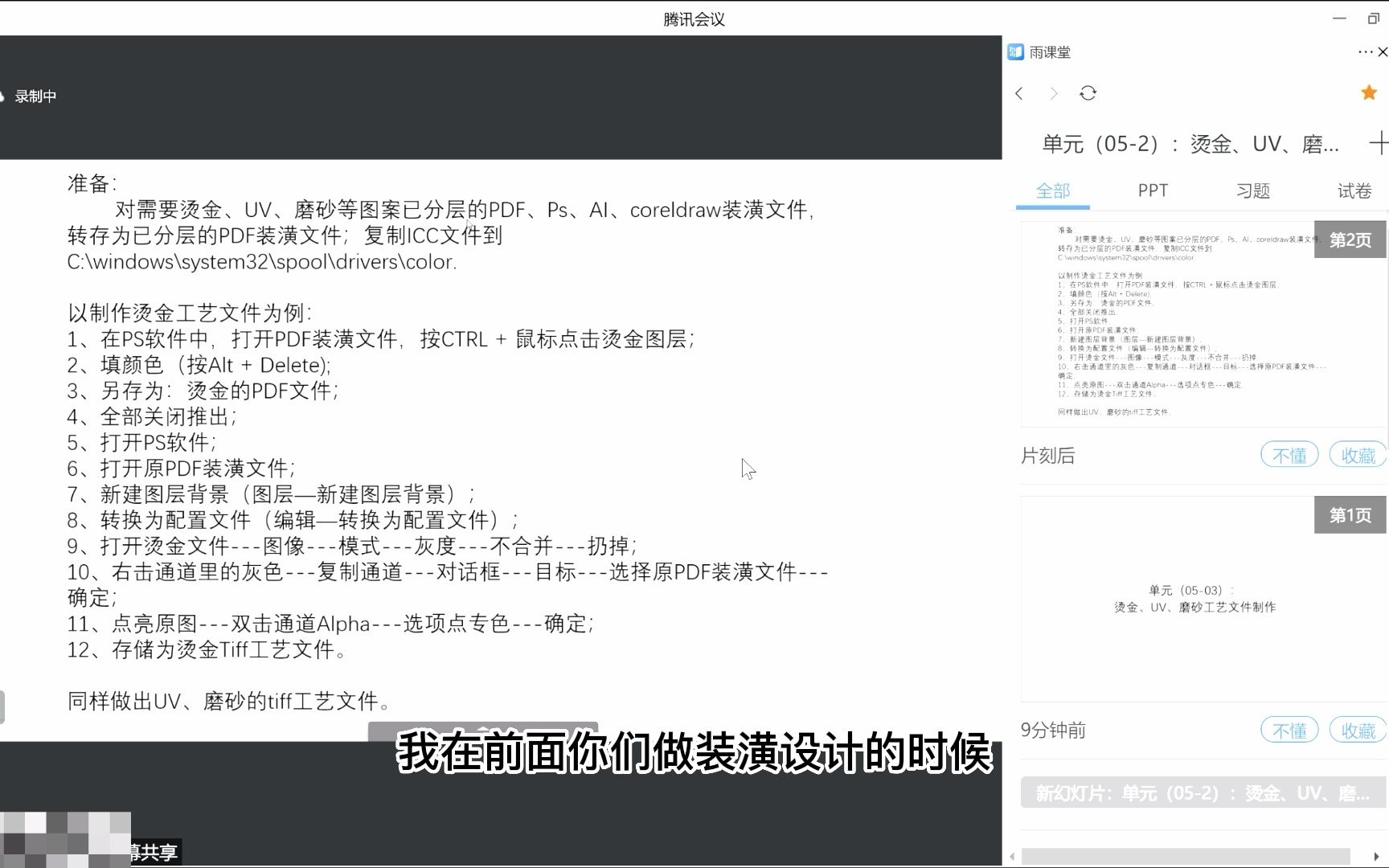
Task: Click the line '5、打开PS软件'
Action: [142, 443]
